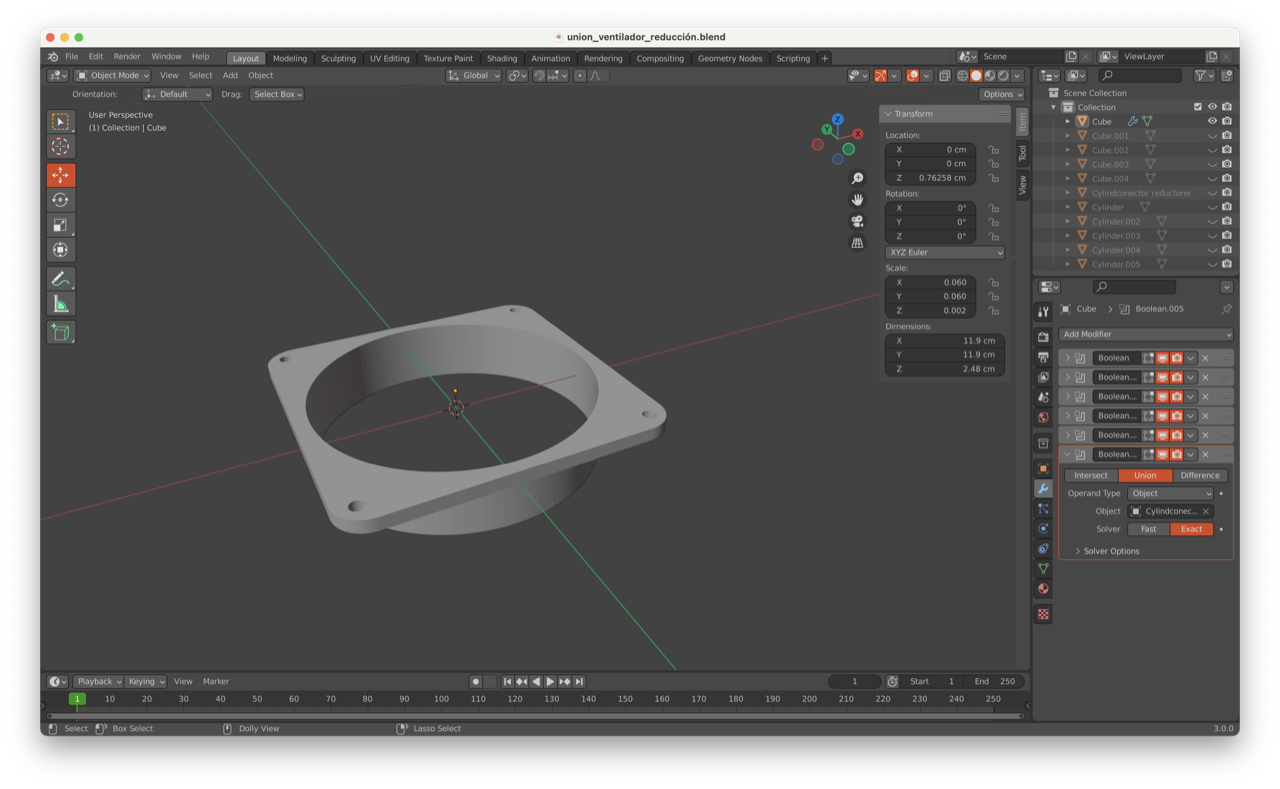Click the Location Z value field

pyautogui.click(x=930, y=178)
